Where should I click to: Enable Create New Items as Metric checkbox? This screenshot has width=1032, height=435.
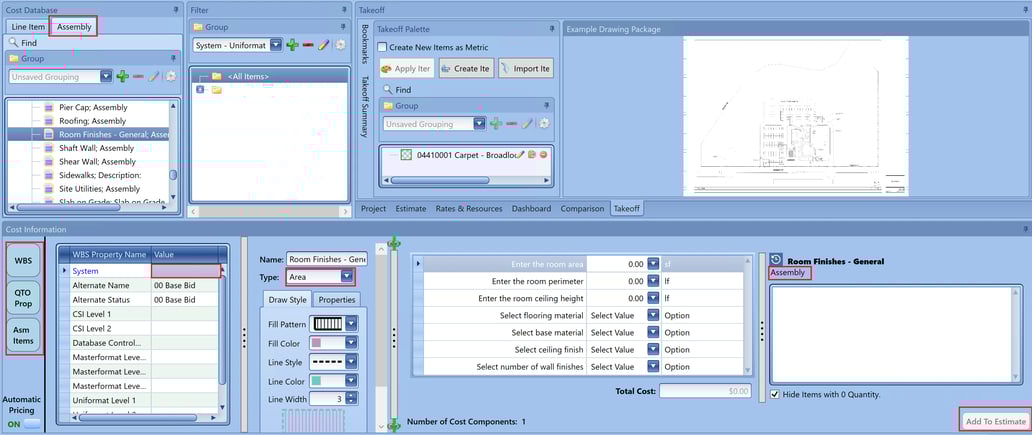click(383, 47)
